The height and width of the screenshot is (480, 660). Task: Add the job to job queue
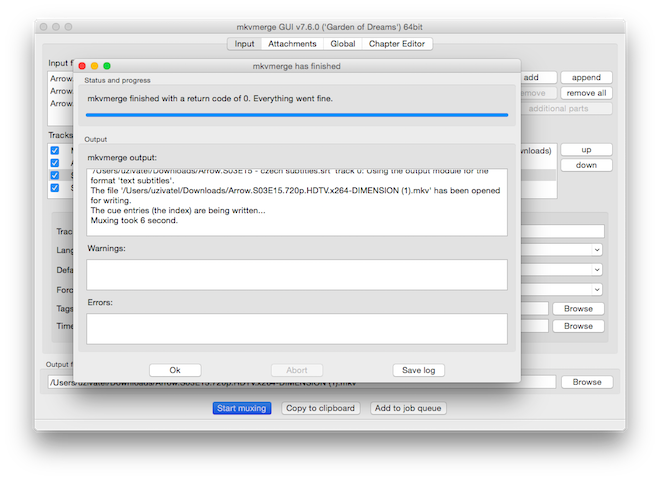coord(408,408)
